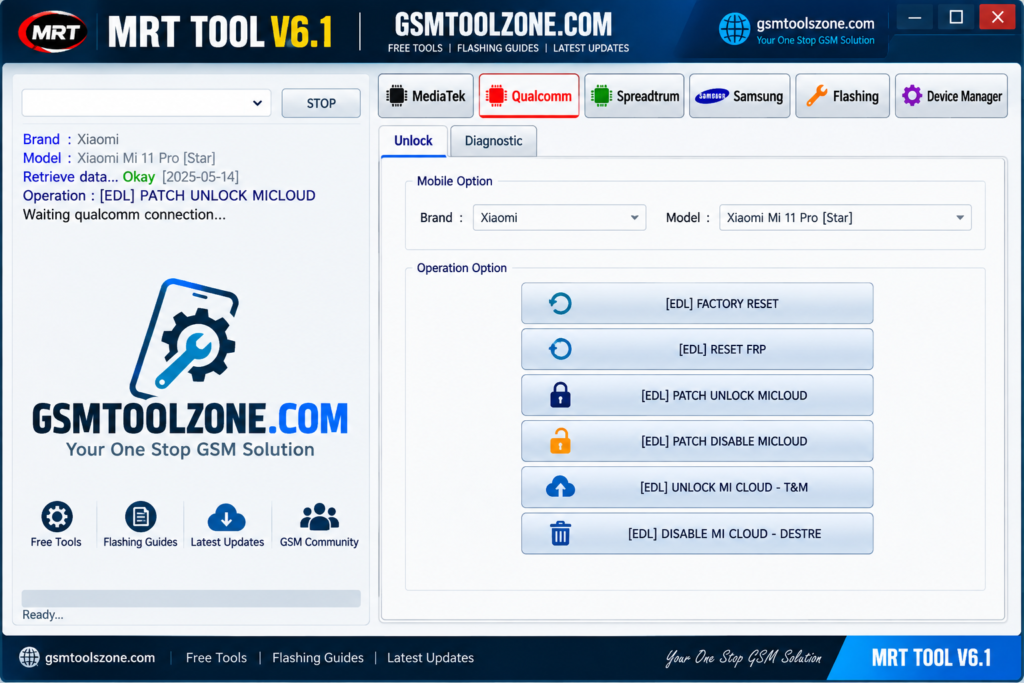Open GSM Community people icon
Screen dimensions: 1024x683
coord(319,516)
